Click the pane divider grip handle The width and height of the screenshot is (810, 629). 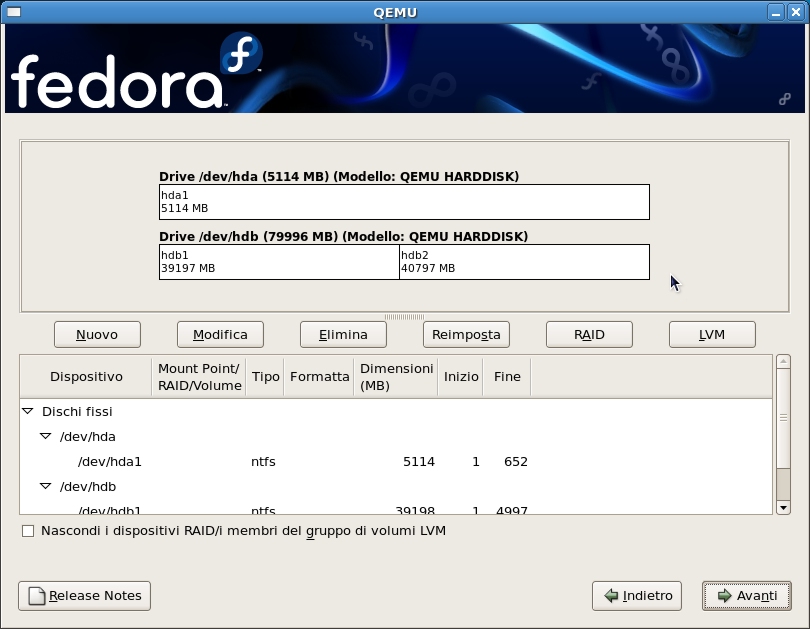click(x=404, y=317)
